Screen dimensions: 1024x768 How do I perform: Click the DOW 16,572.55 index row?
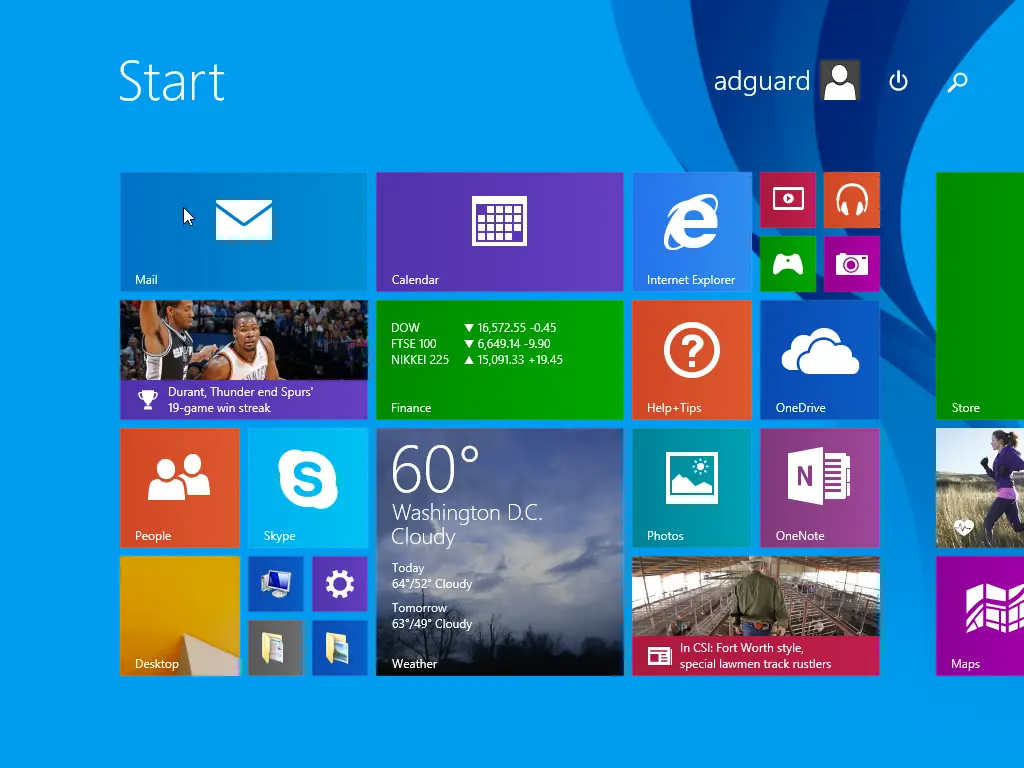[x=473, y=328]
